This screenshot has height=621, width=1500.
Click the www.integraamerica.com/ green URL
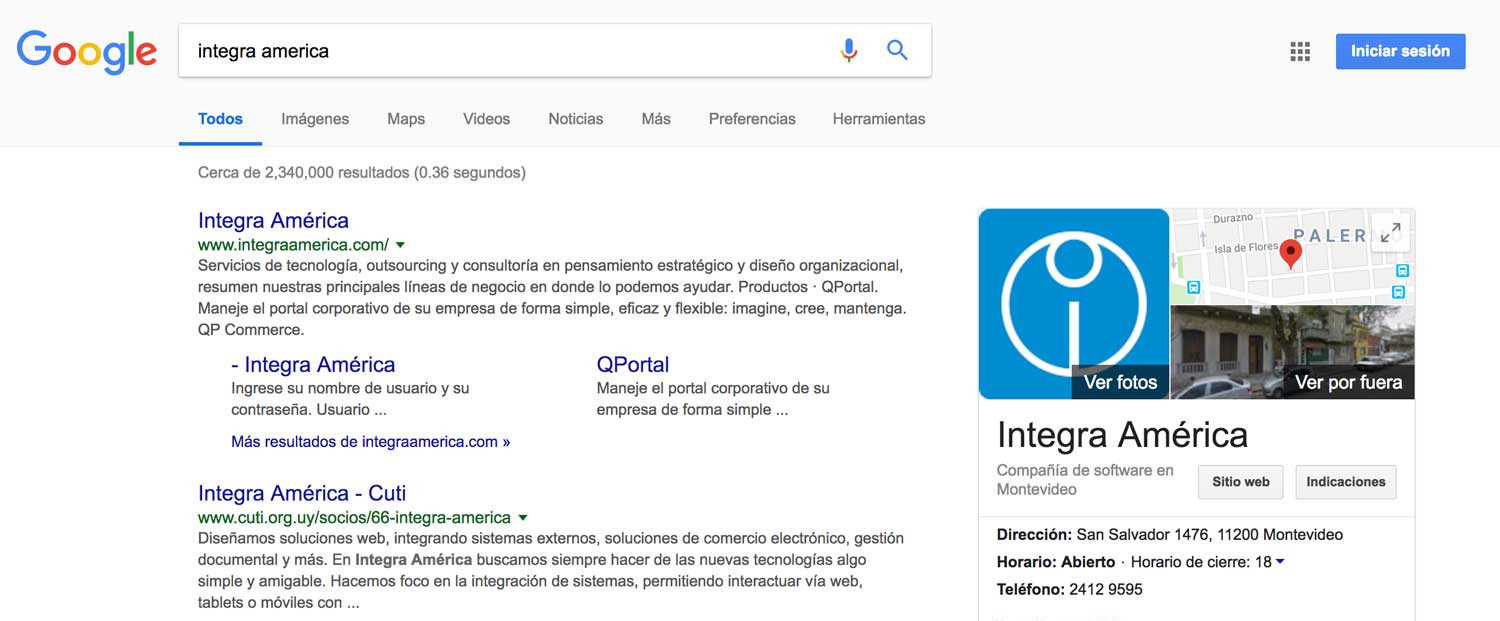pyautogui.click(x=293, y=245)
